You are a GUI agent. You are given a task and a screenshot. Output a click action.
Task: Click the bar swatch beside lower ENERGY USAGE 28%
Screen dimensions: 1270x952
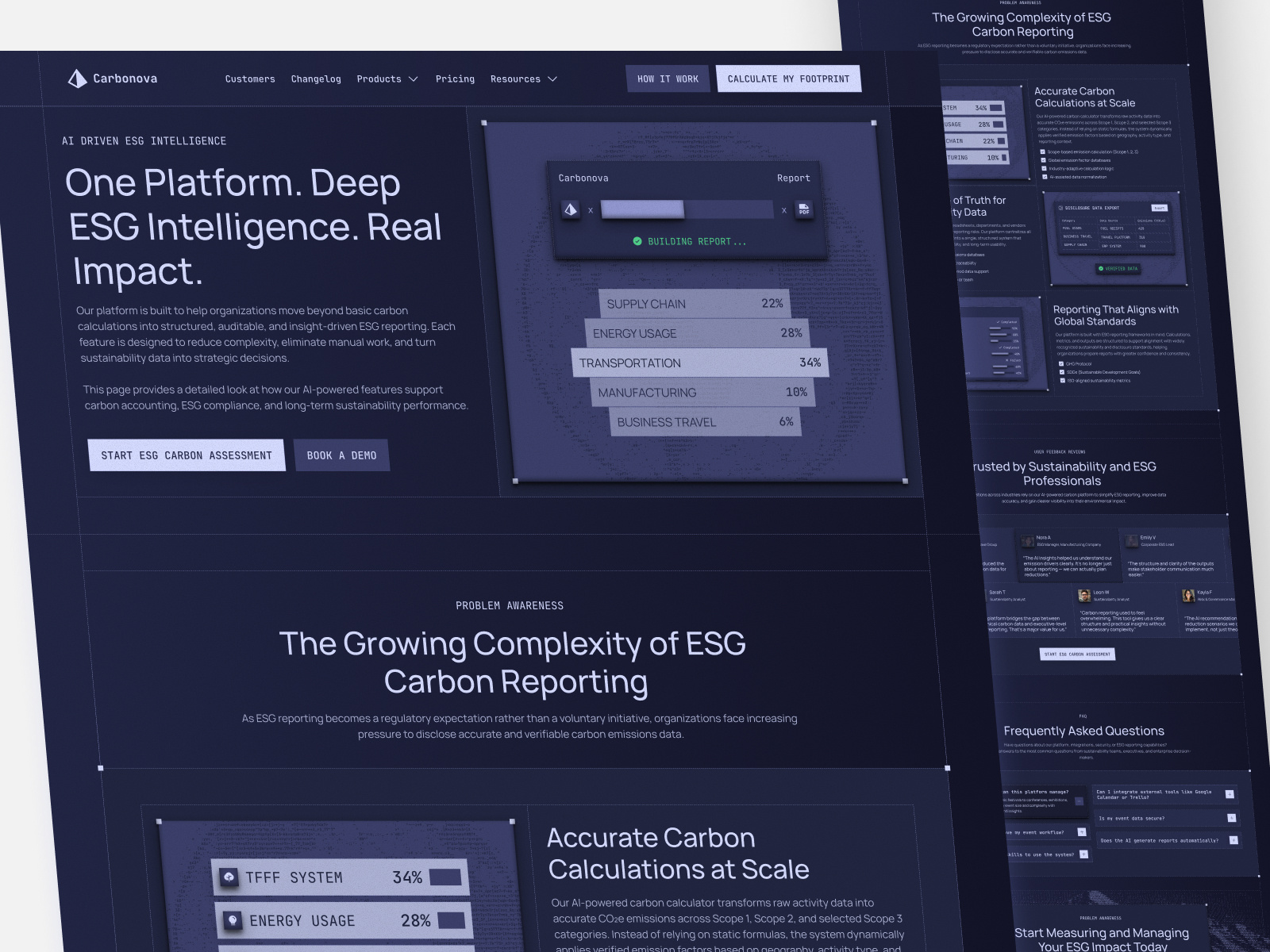(453, 919)
